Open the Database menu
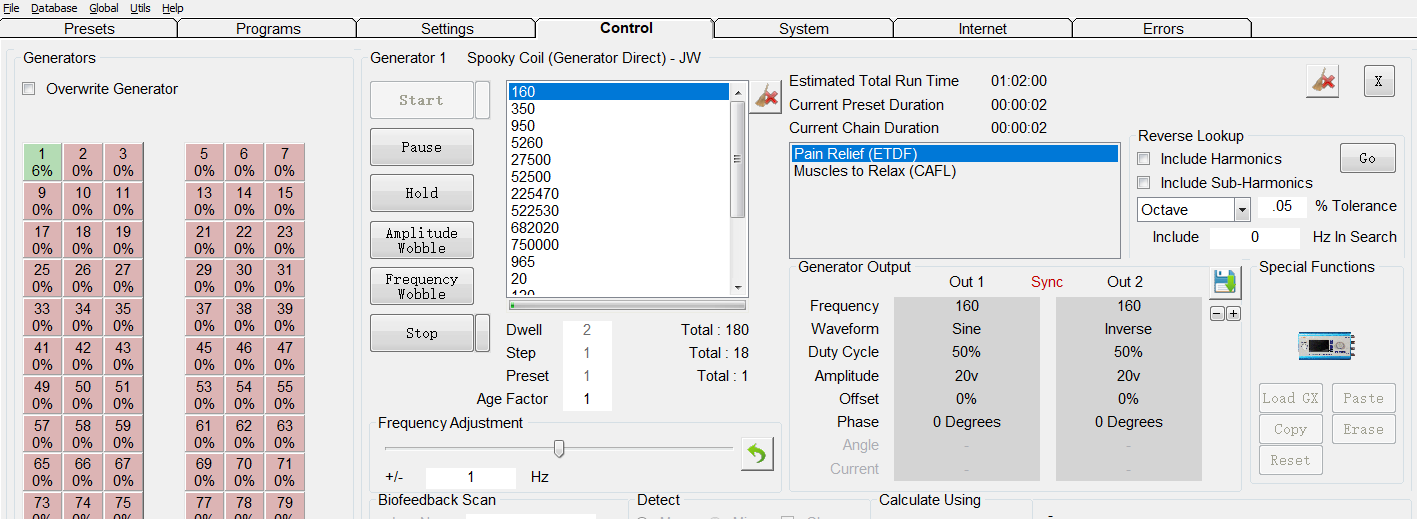Screen dimensions: 1417x519 (x=54, y=8)
